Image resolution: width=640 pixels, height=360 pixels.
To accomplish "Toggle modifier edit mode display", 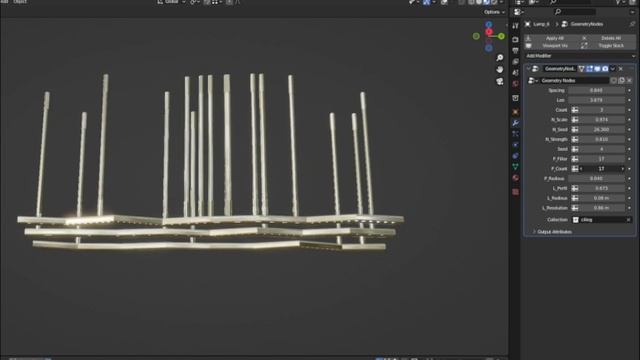I will click(589, 69).
